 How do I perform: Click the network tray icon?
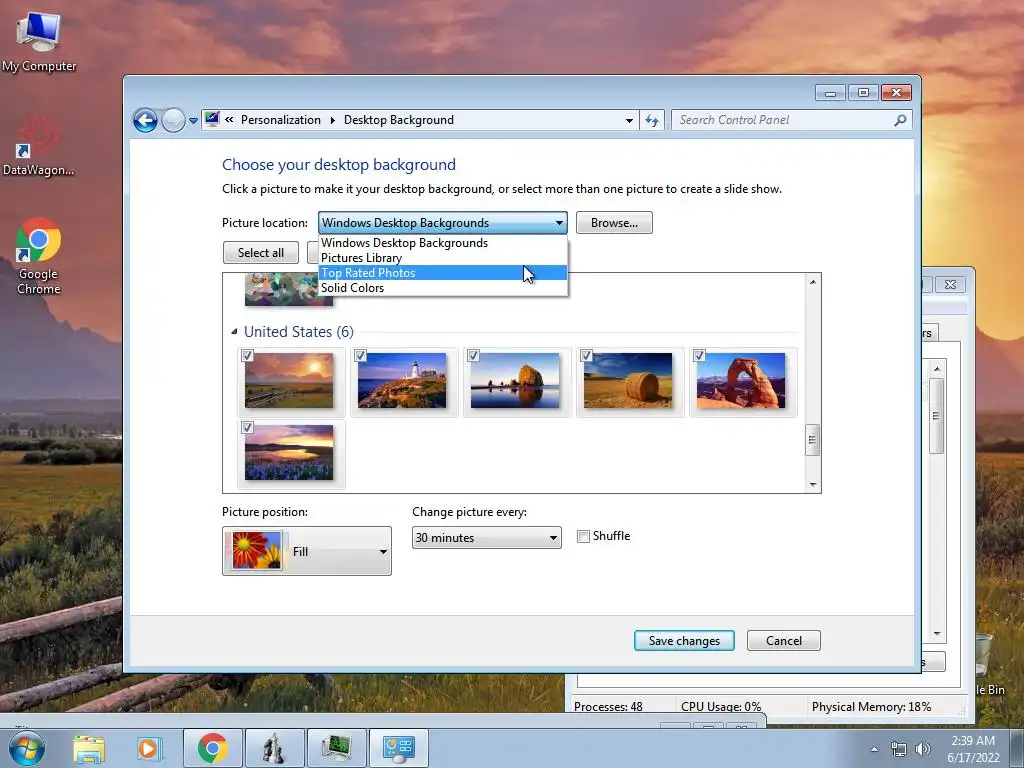[899, 749]
